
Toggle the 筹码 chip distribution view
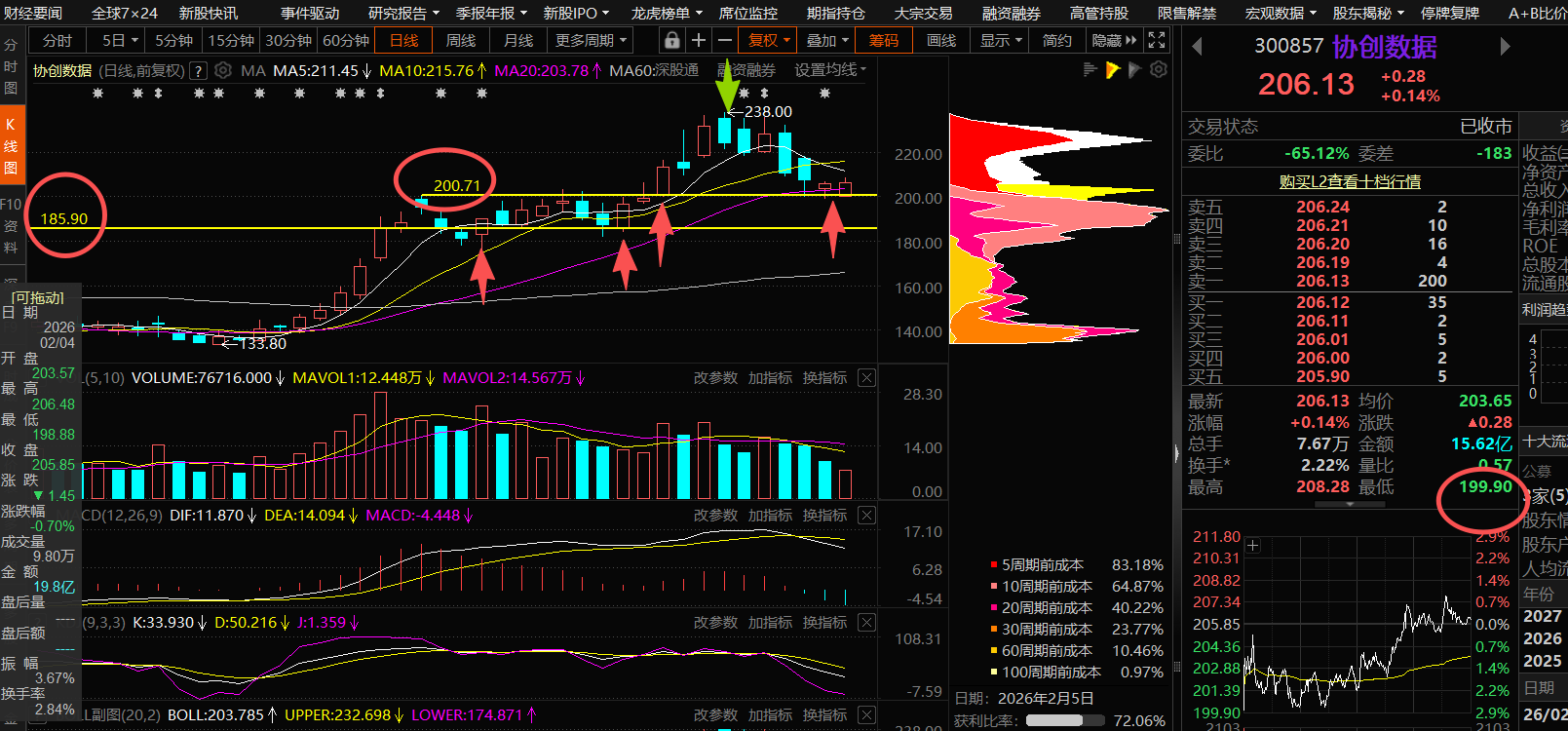(884, 40)
